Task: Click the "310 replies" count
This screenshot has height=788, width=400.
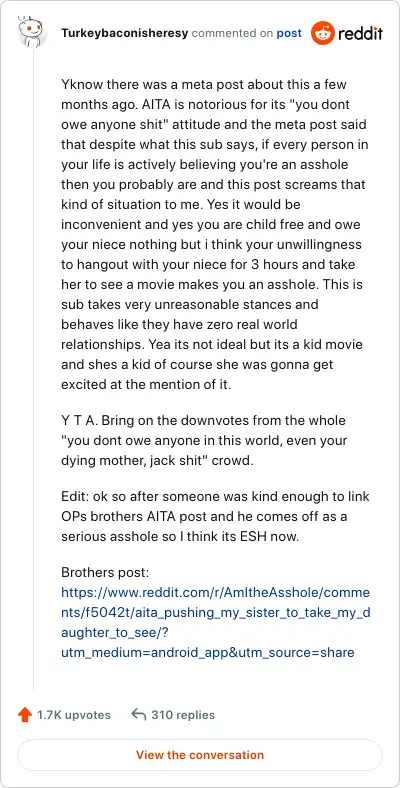Action: pos(183,715)
